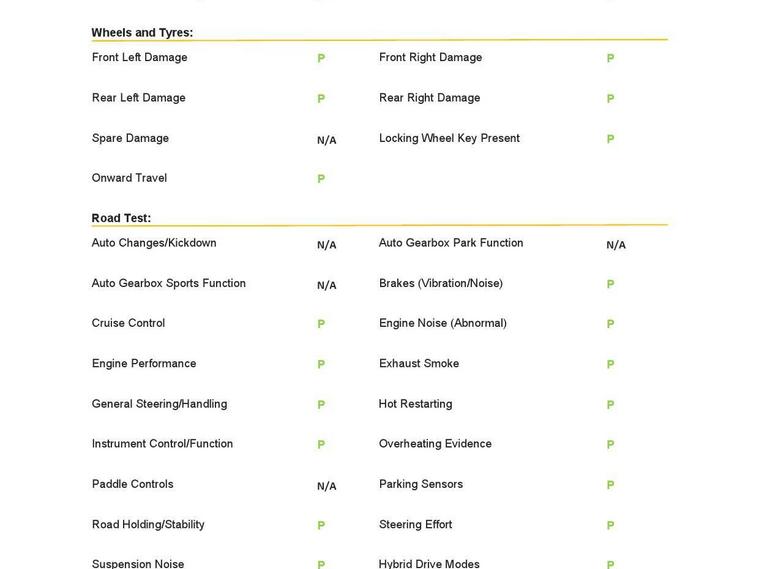Click the N/A for Auto Gearbox Park Function
759x569 pixels.
tap(615, 245)
